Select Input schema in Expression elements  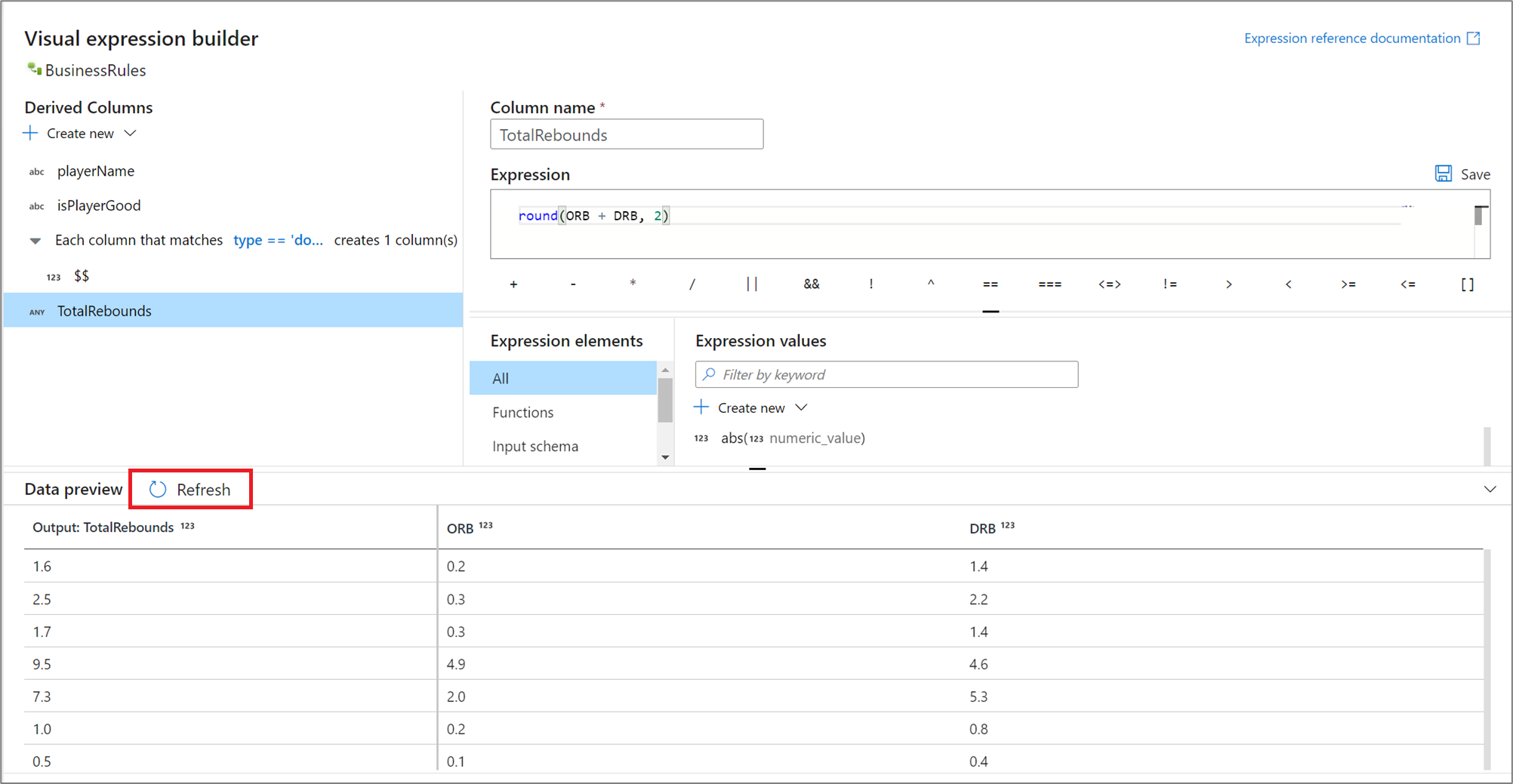click(x=535, y=447)
